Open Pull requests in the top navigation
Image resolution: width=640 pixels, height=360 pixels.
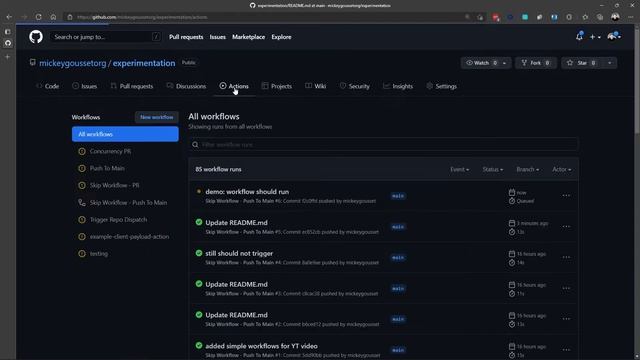(x=186, y=37)
